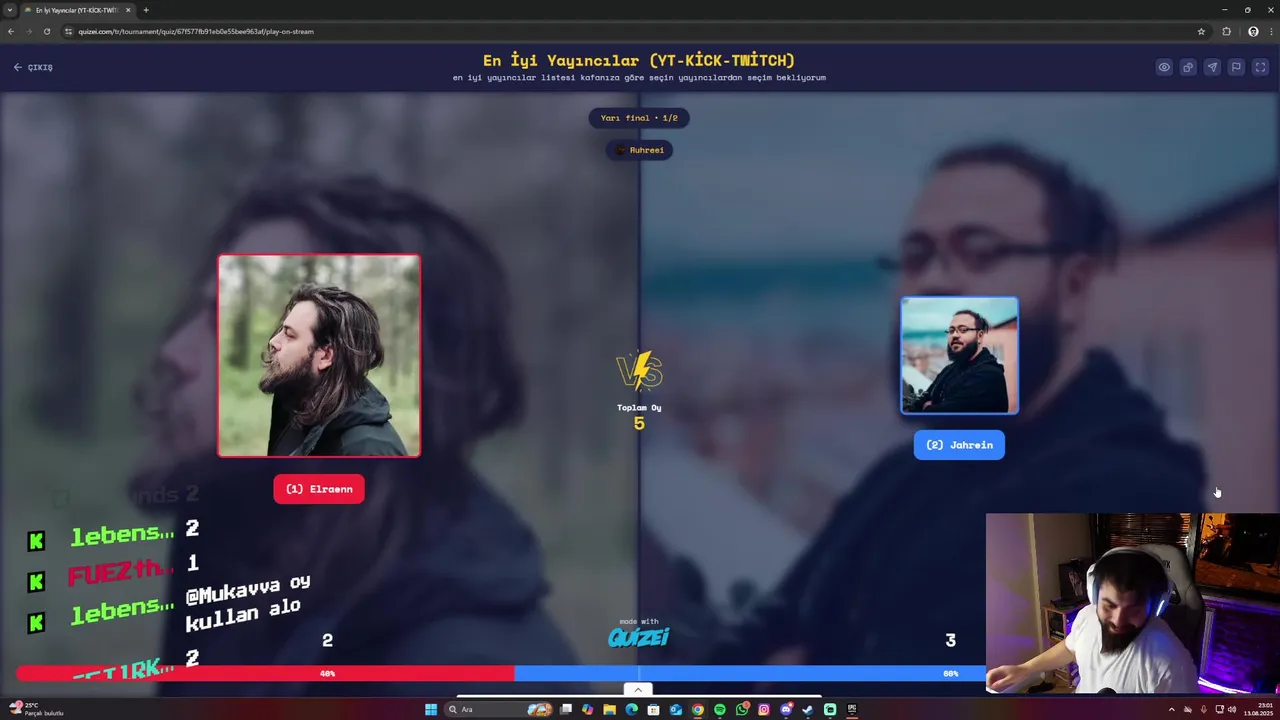Select the Elraenn portrait photo
The image size is (1280, 720).
click(x=319, y=355)
